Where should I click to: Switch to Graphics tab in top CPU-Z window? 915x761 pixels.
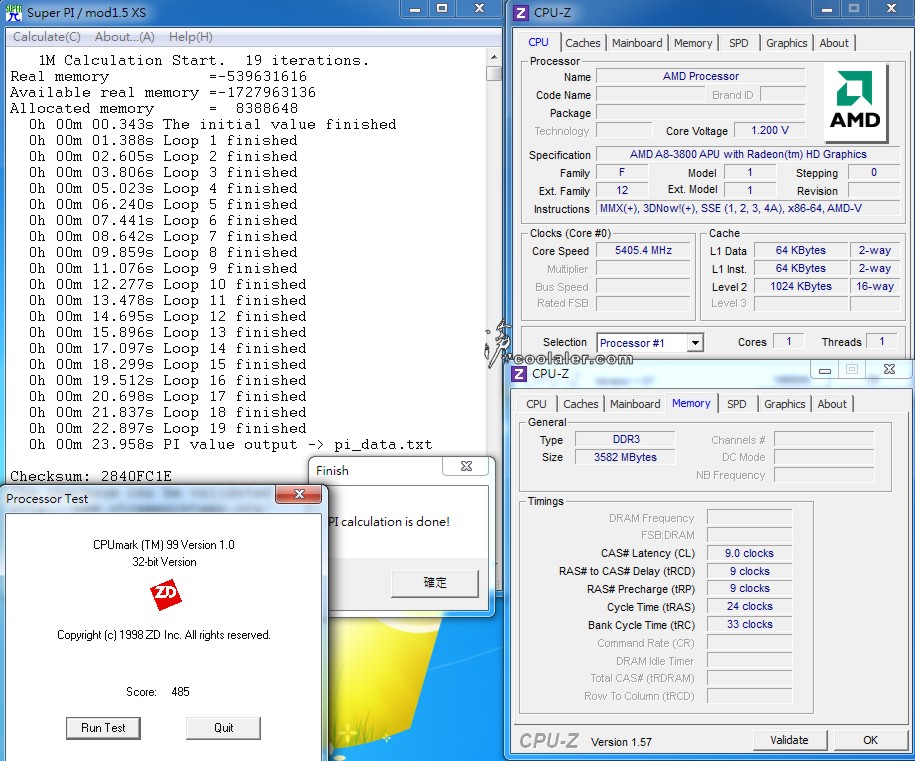tap(786, 43)
